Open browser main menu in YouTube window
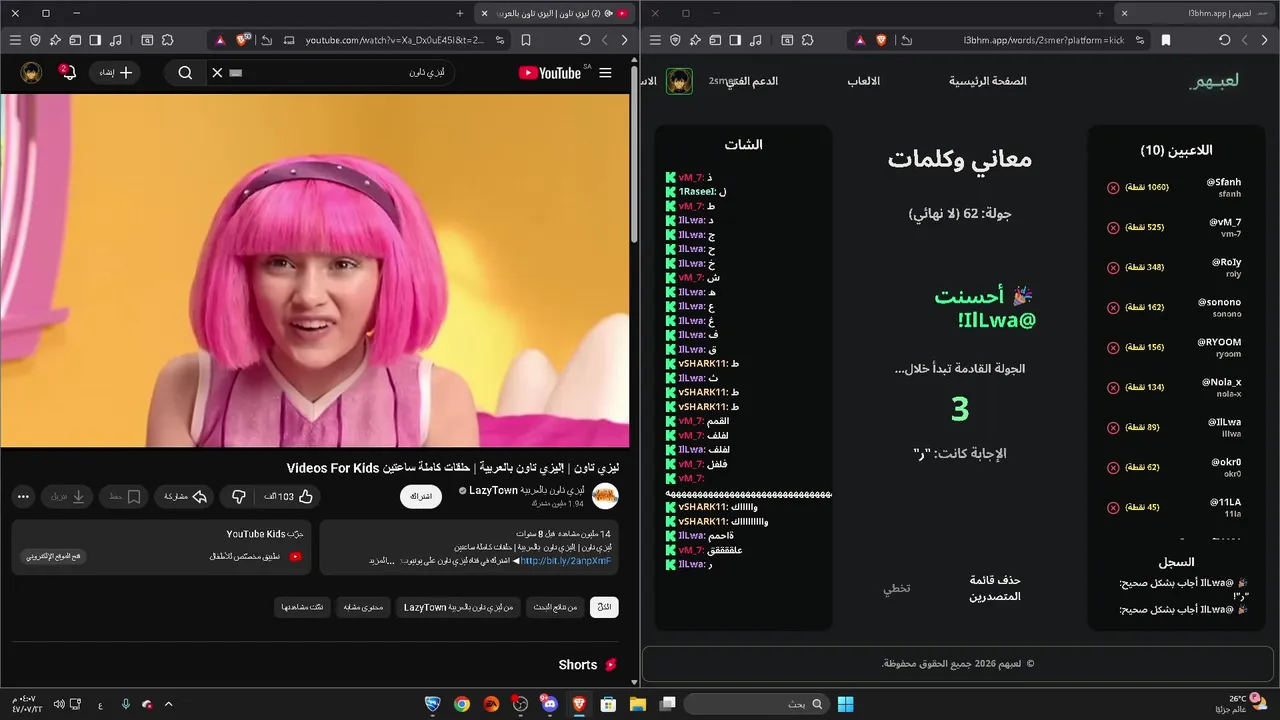Screen dimensions: 1280x720 pyautogui.click(x=15, y=40)
